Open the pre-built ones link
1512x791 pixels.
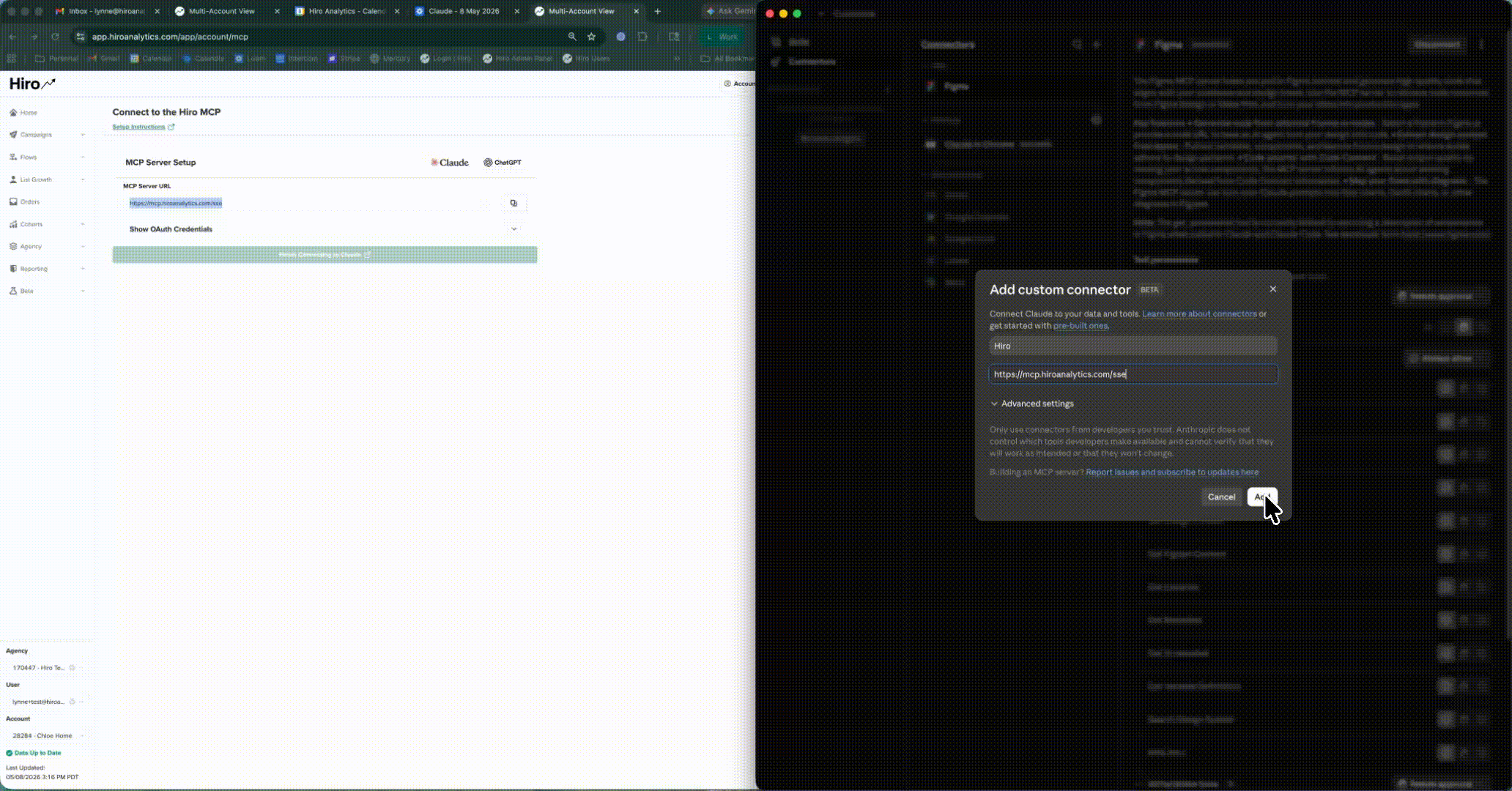click(x=1081, y=326)
